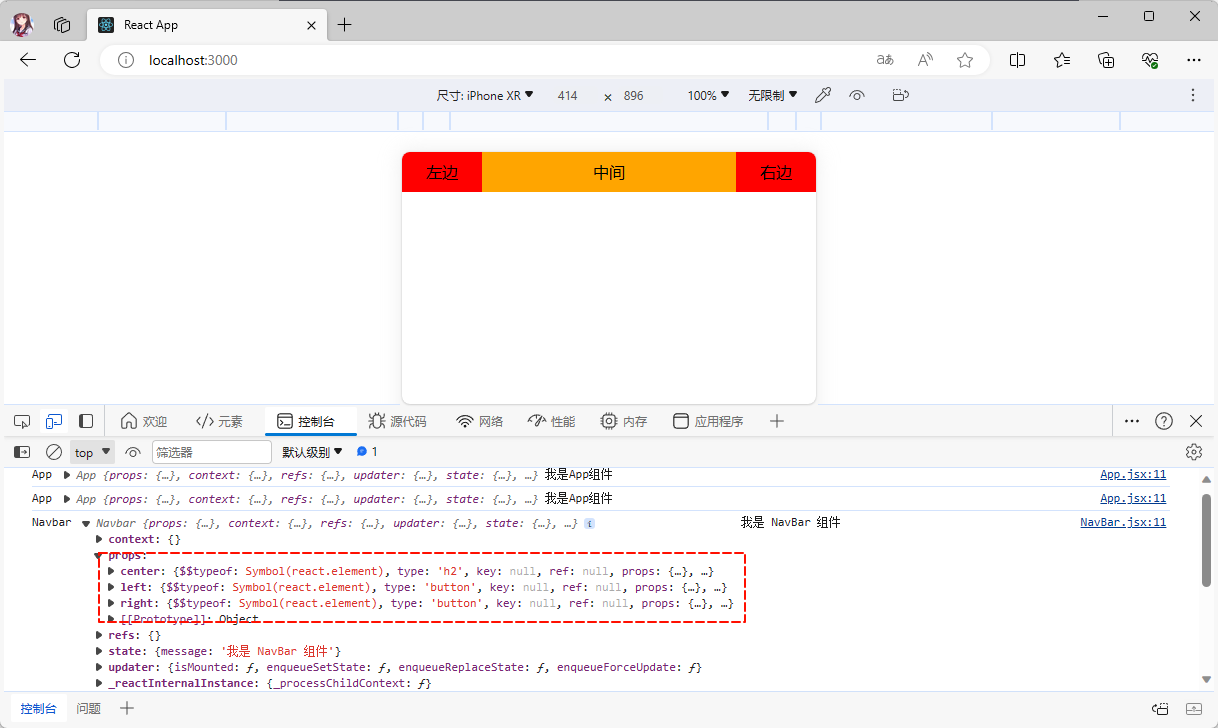Click the 筛选器 filter input field
1218x728 pixels.
click(211, 452)
